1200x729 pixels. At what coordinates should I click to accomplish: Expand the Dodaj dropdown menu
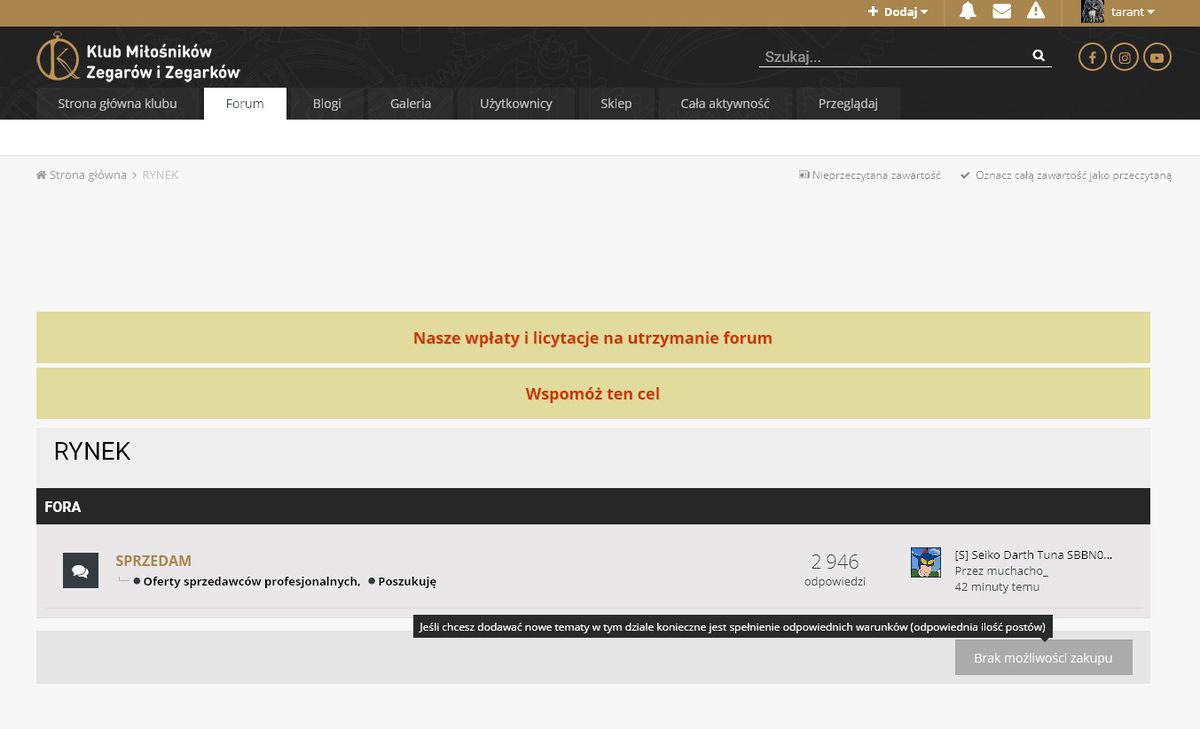[897, 12]
